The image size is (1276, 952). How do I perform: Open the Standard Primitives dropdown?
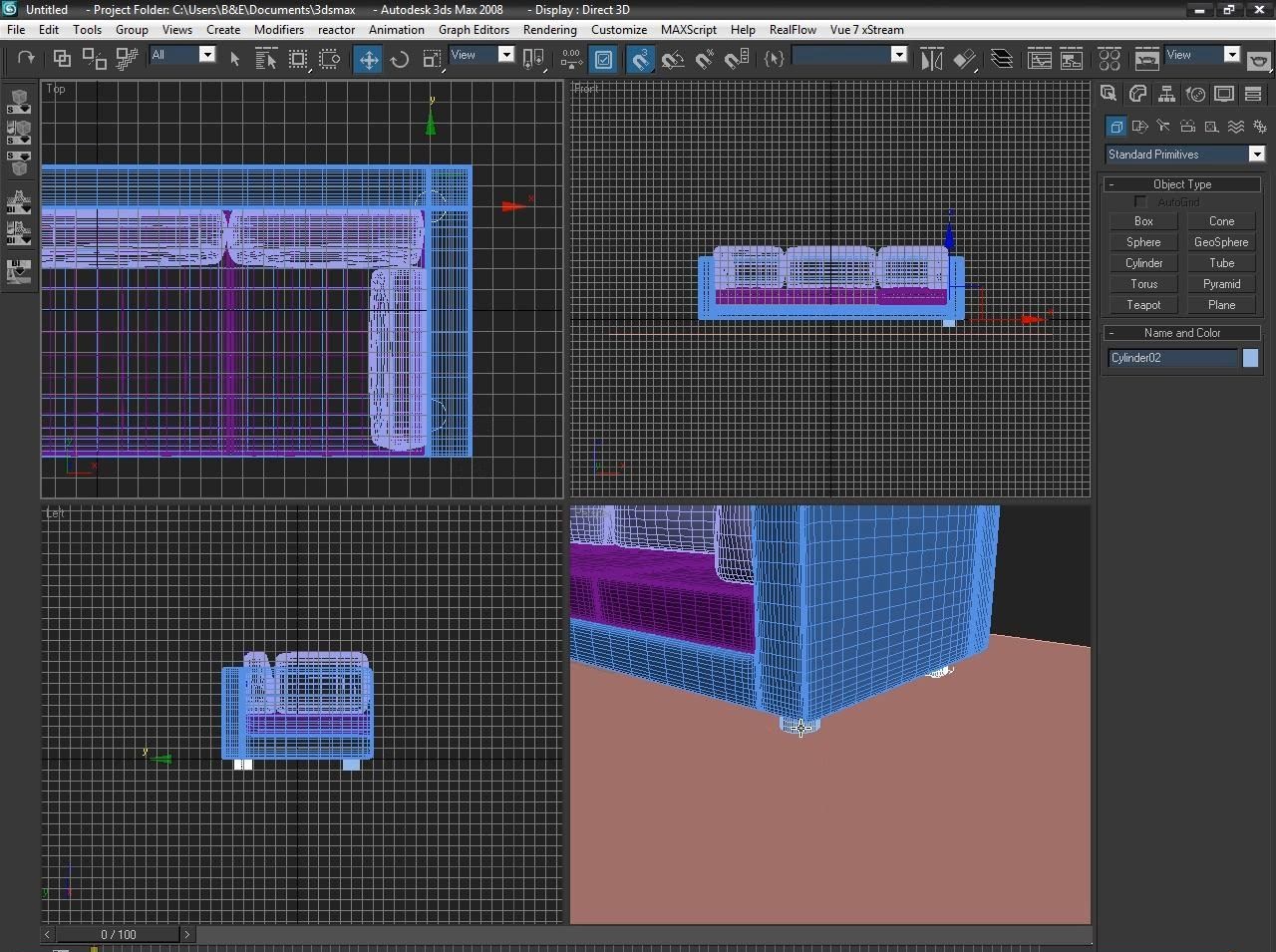(x=1256, y=155)
